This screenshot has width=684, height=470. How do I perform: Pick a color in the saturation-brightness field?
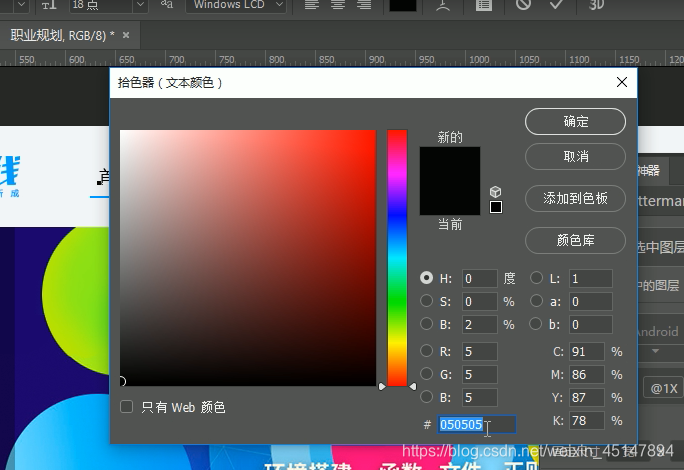pos(248,258)
